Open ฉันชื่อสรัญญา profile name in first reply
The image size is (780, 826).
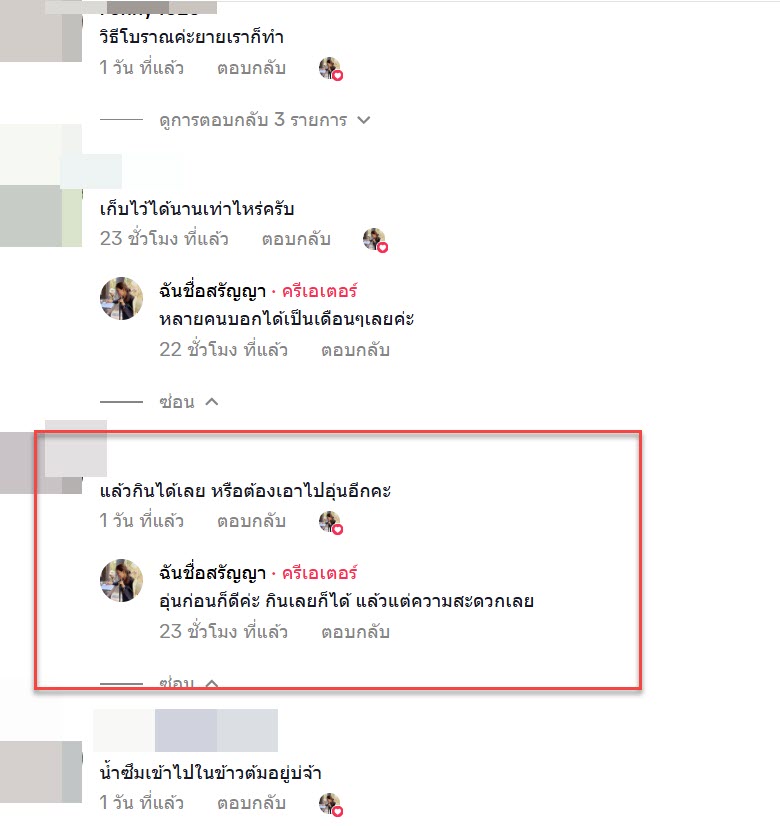(213, 291)
